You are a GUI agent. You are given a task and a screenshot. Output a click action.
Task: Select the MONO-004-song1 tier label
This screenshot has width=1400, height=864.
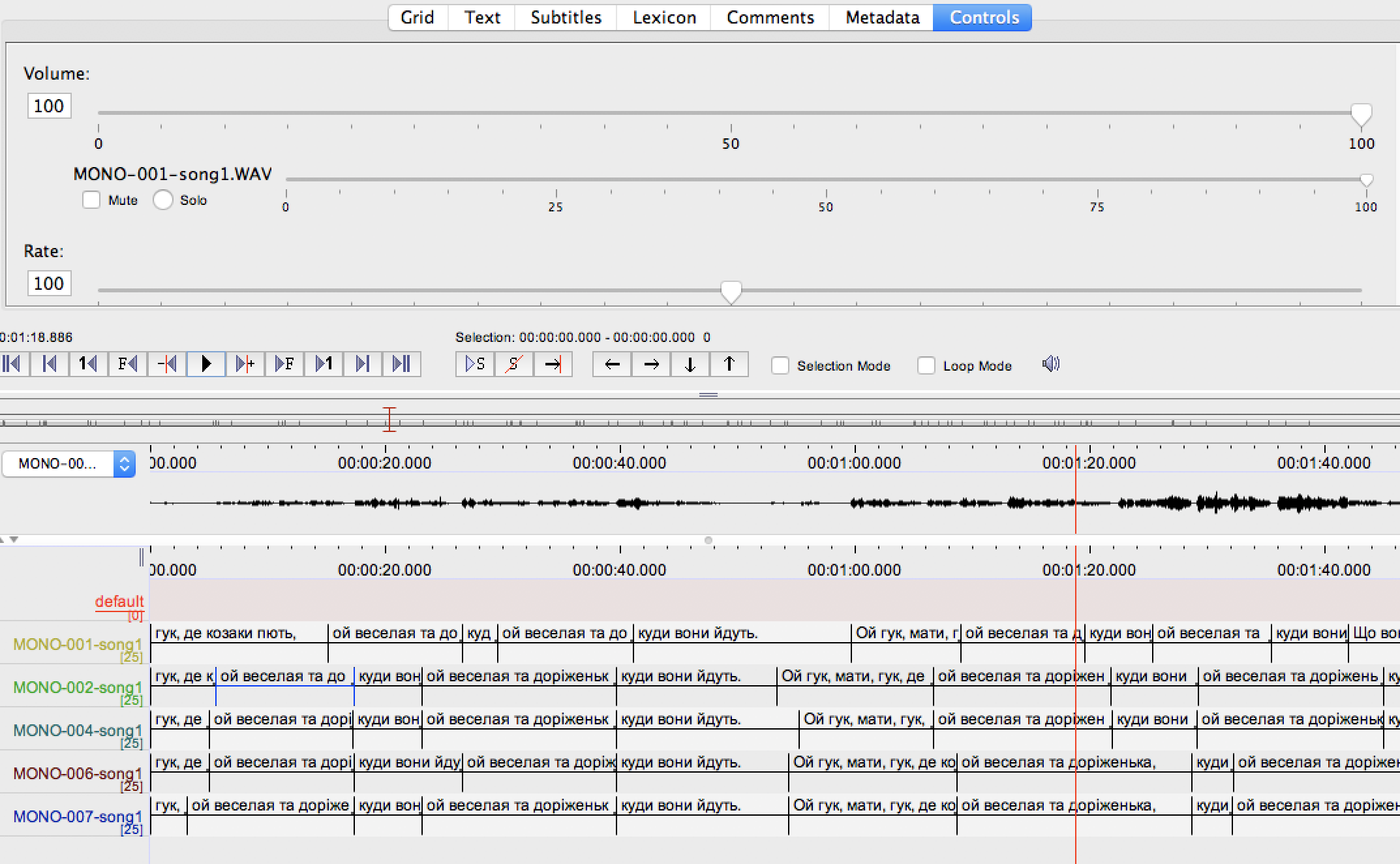pos(78,731)
